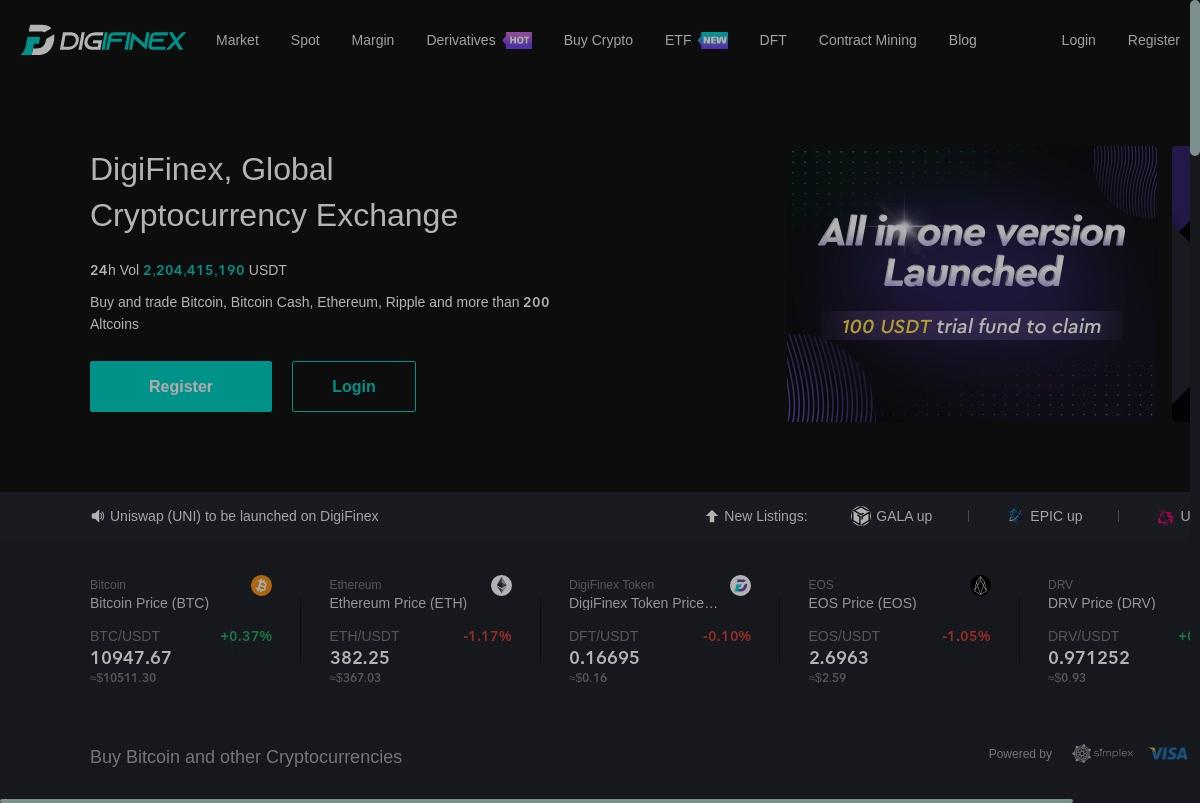Open EOS Price (EOS) card title
1200x803 pixels.
coord(862,603)
